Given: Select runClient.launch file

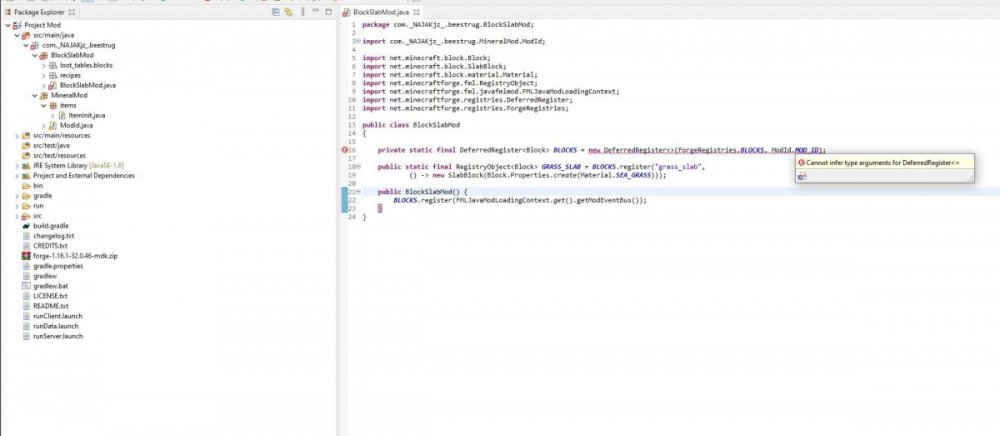Looking at the screenshot, I should tap(57, 316).
